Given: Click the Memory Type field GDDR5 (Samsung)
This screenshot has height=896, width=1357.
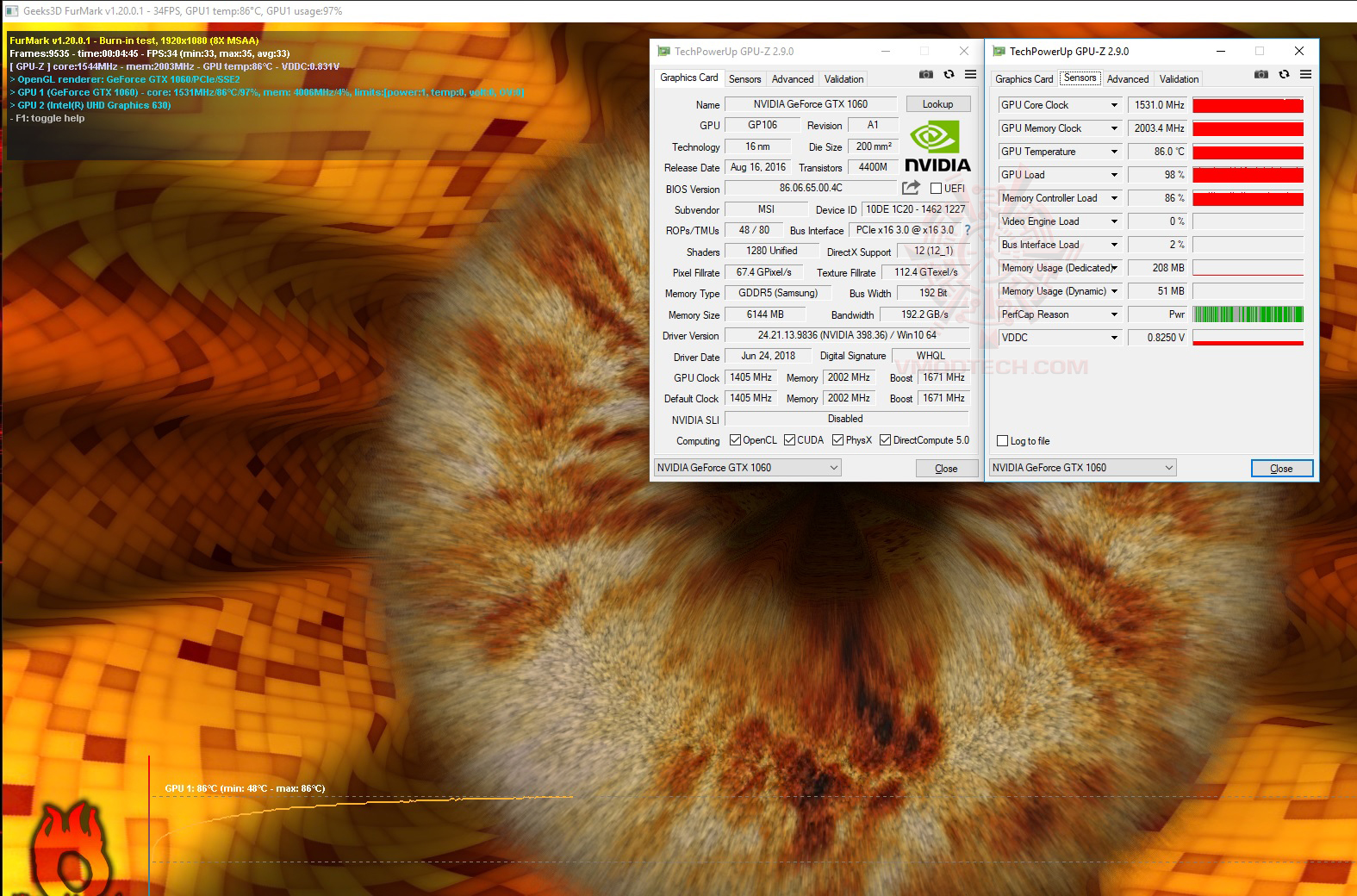Looking at the screenshot, I should (x=778, y=293).
